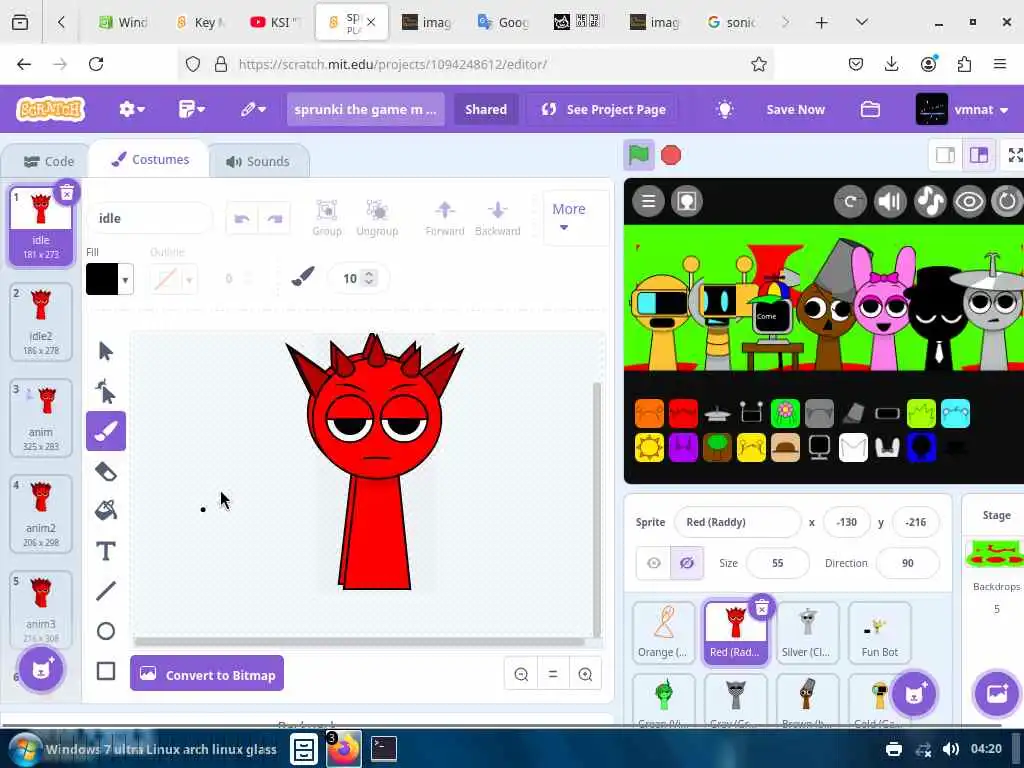Click the Ungroup icon
Viewport: 1024px width, 768px height.
click(377, 218)
